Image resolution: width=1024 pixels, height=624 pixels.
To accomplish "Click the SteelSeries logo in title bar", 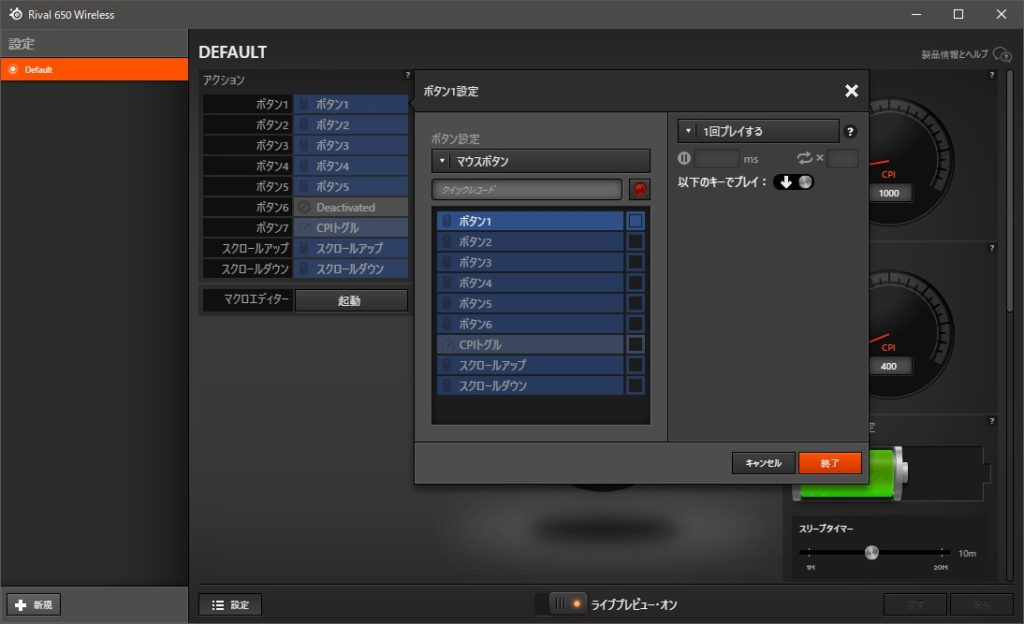I will click(16, 14).
